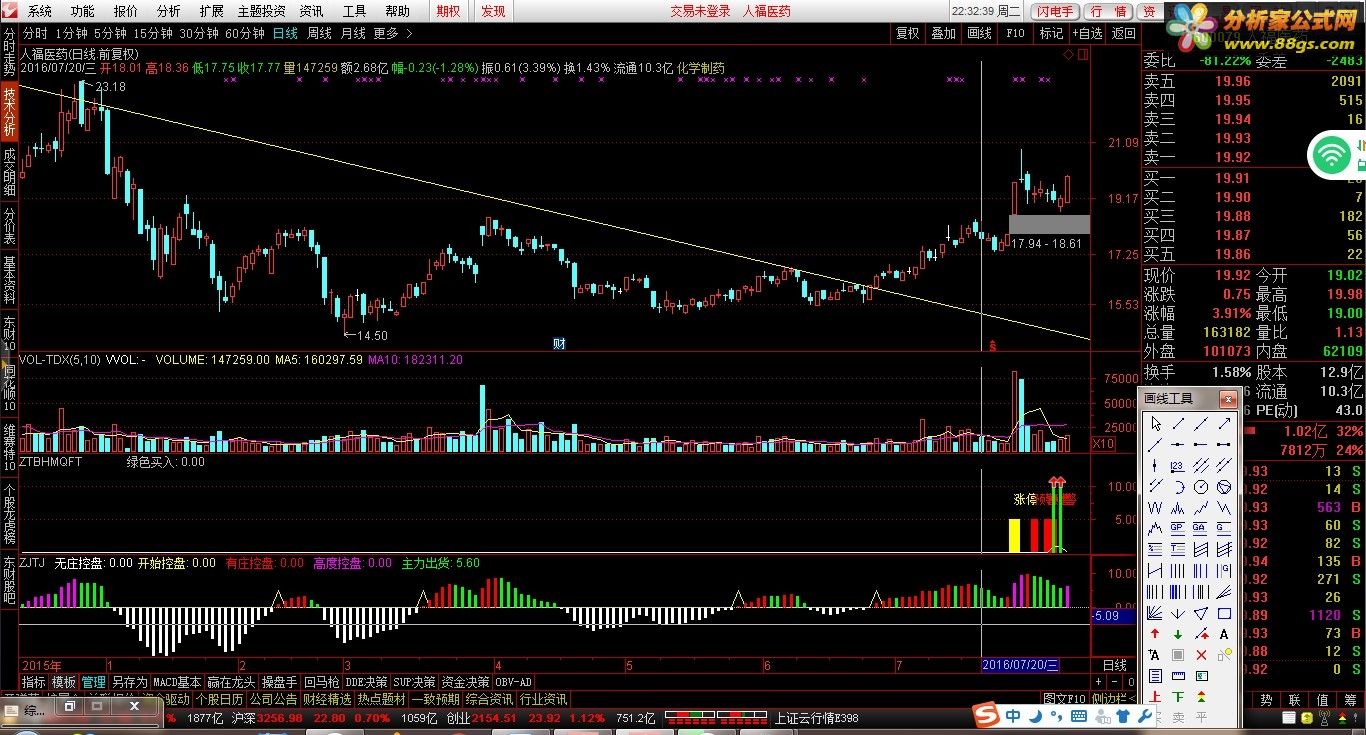Click the 日线 label at timeline end
1366x735 pixels.
click(1114, 665)
